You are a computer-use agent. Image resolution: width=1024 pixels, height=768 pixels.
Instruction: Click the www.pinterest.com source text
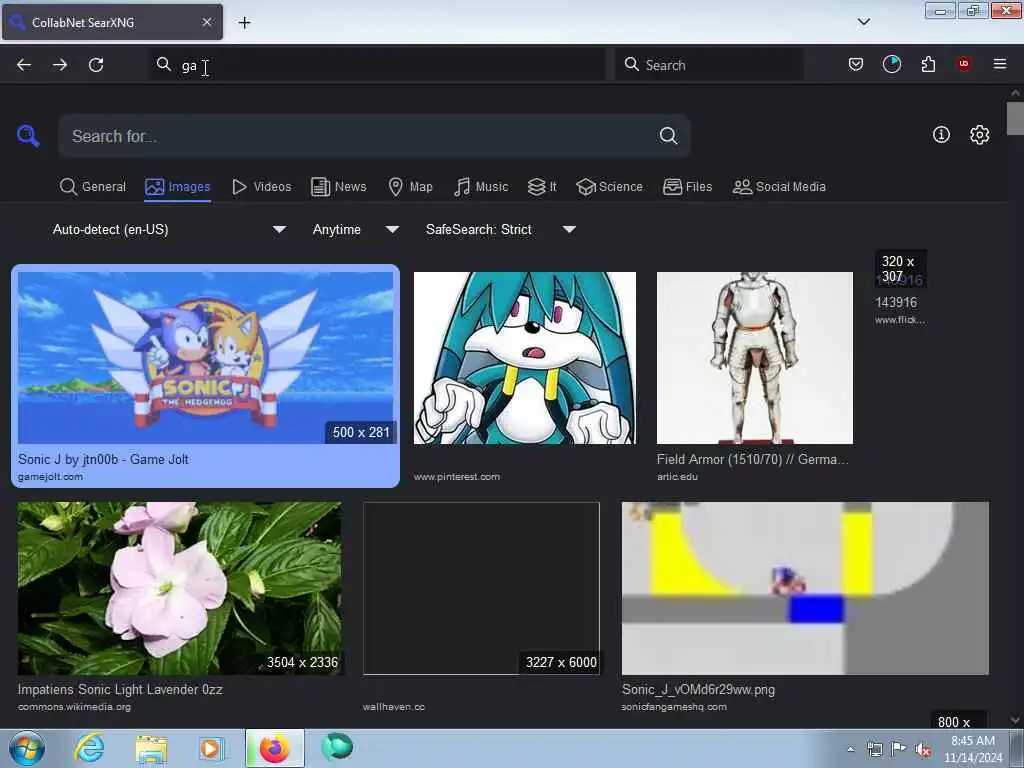(456, 477)
